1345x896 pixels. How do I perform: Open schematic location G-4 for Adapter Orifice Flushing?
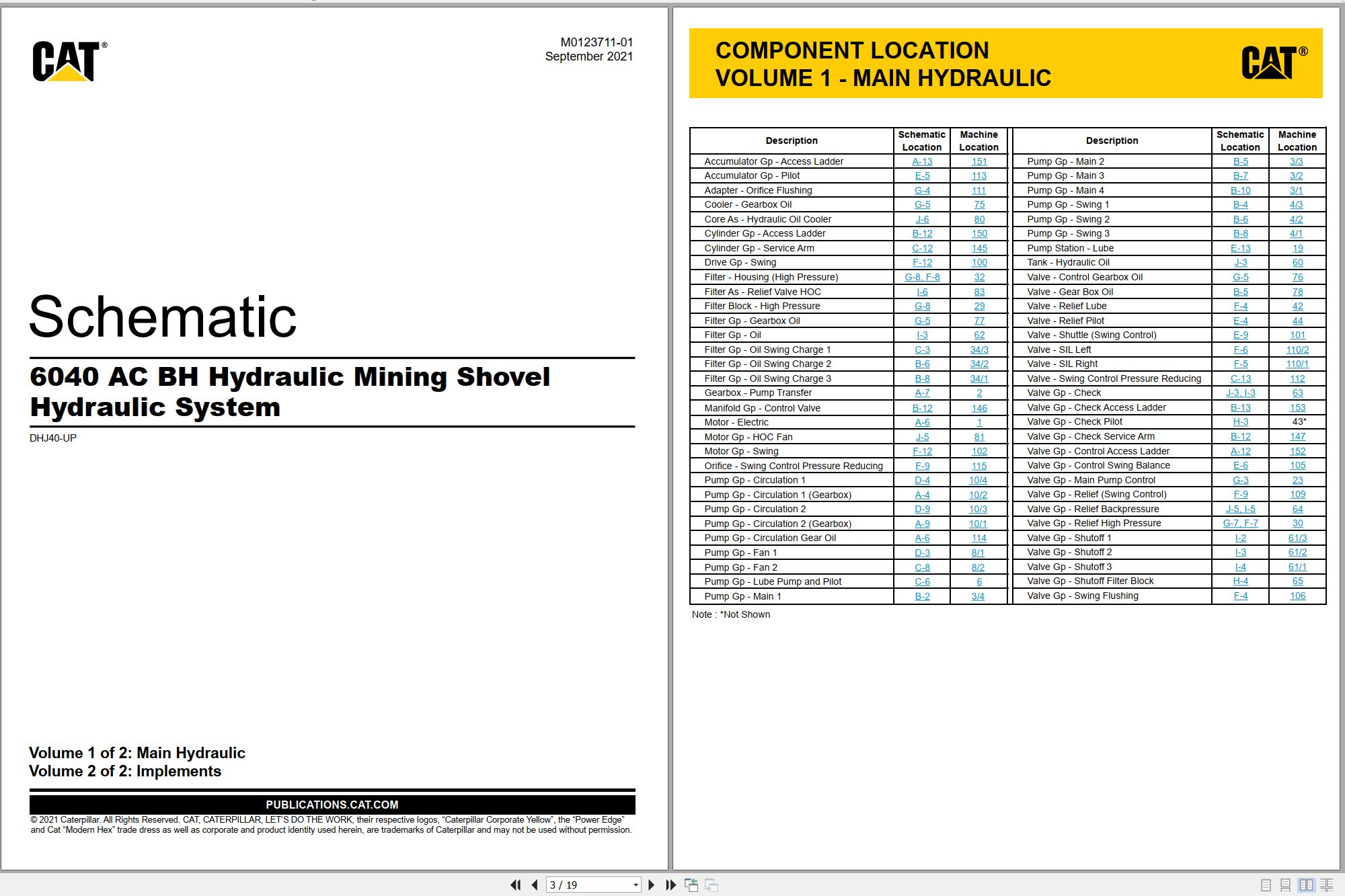click(x=922, y=190)
